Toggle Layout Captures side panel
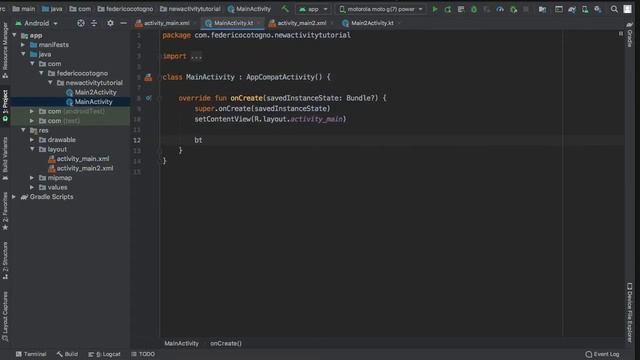The image size is (640, 360). tap(5, 316)
